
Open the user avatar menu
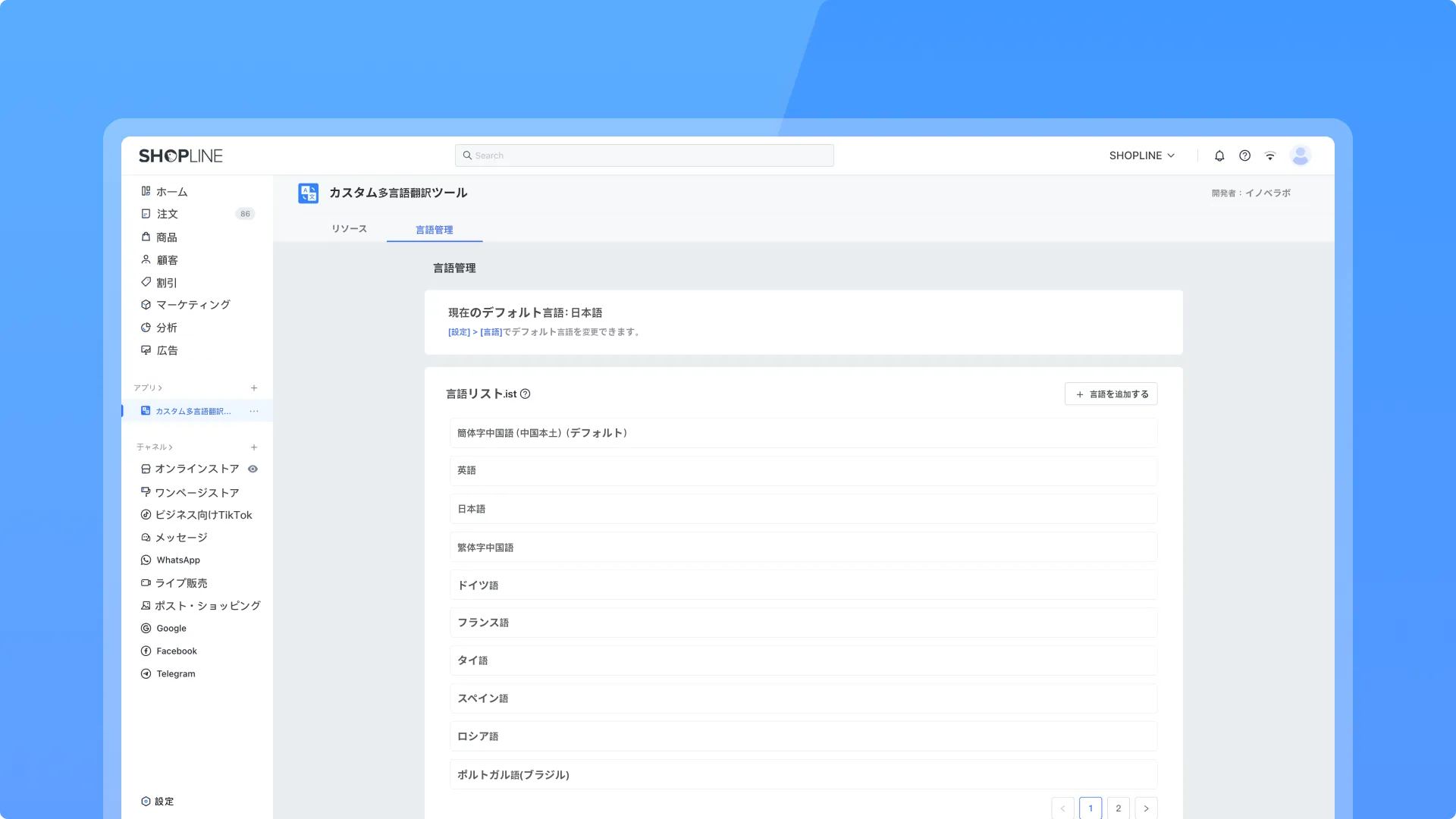click(x=1301, y=155)
